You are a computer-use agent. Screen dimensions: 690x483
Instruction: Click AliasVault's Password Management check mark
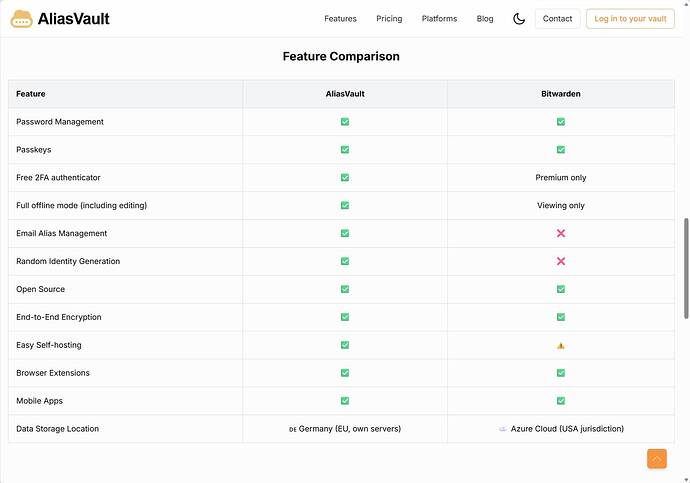[x=345, y=122]
